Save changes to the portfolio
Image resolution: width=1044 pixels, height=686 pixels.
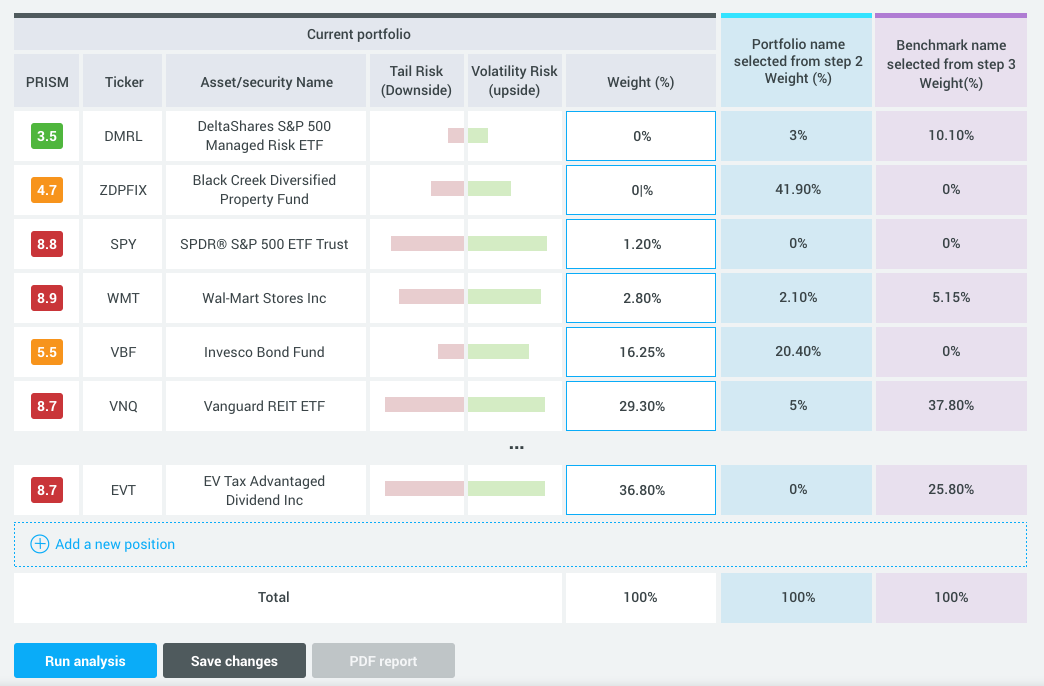click(x=234, y=660)
